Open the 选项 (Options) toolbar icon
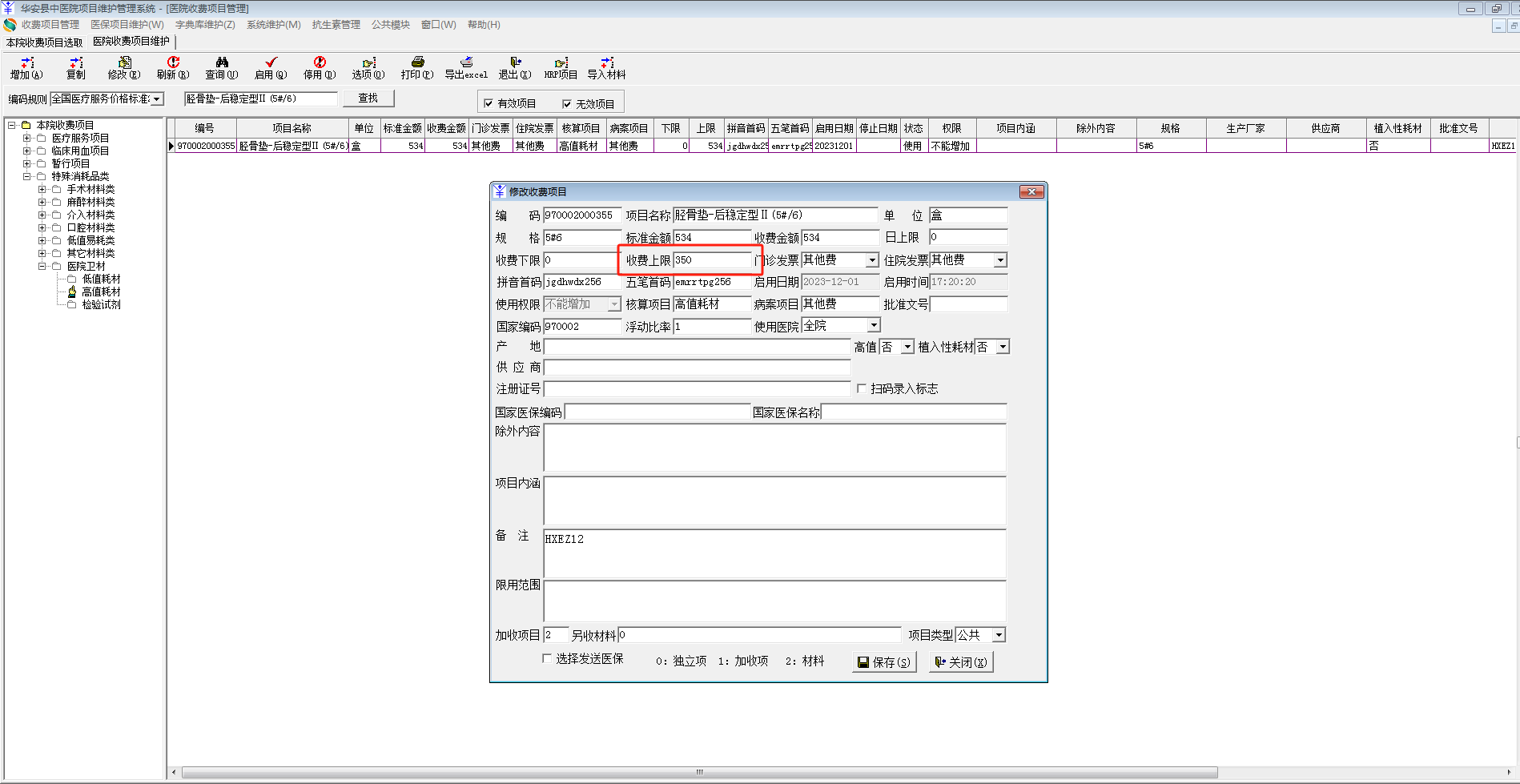 pyautogui.click(x=368, y=62)
